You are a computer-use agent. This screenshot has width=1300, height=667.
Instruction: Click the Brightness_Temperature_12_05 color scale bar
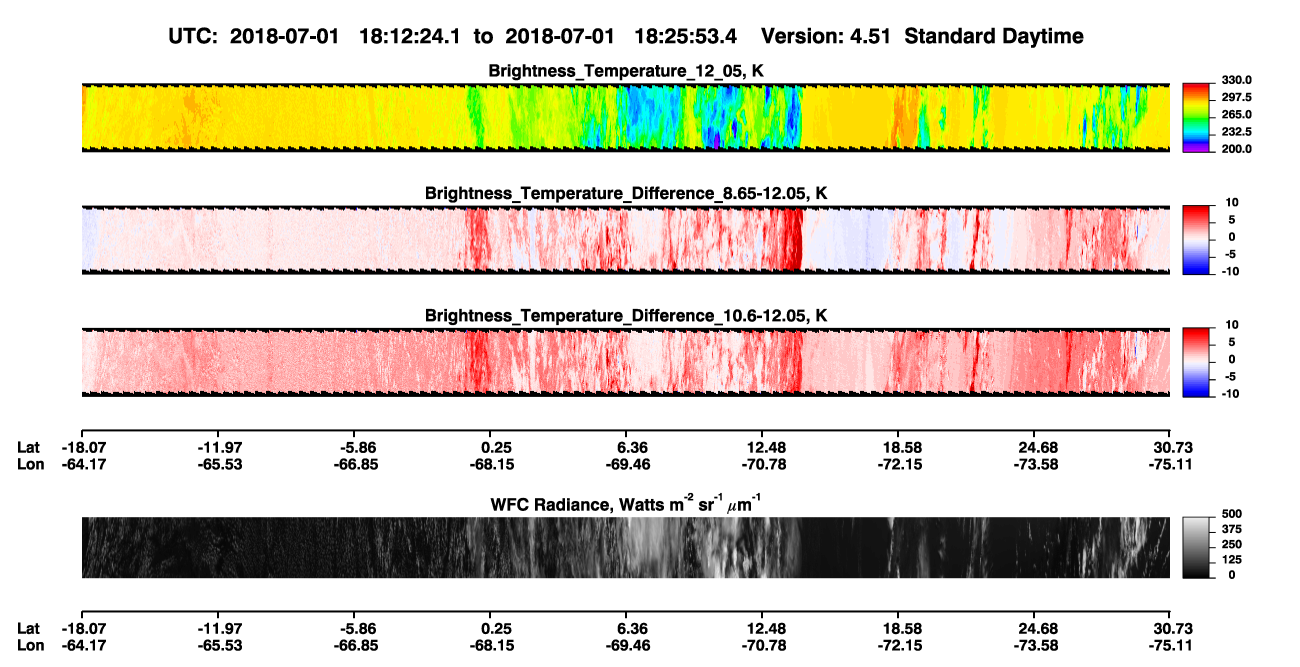[x=1195, y=117]
